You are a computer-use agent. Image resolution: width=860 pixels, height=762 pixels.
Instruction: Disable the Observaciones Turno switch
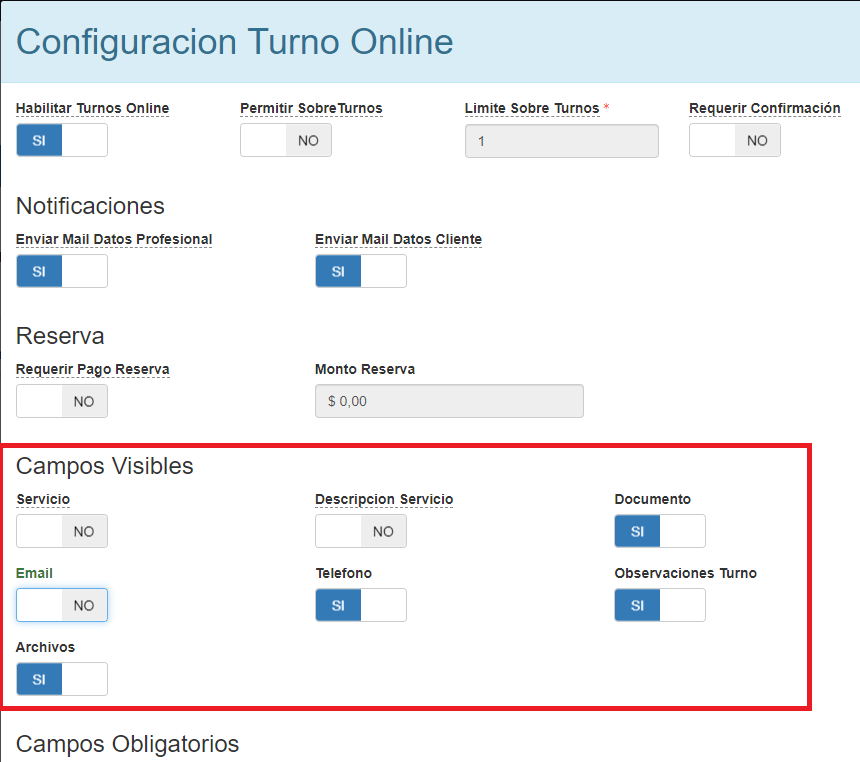[659, 605]
